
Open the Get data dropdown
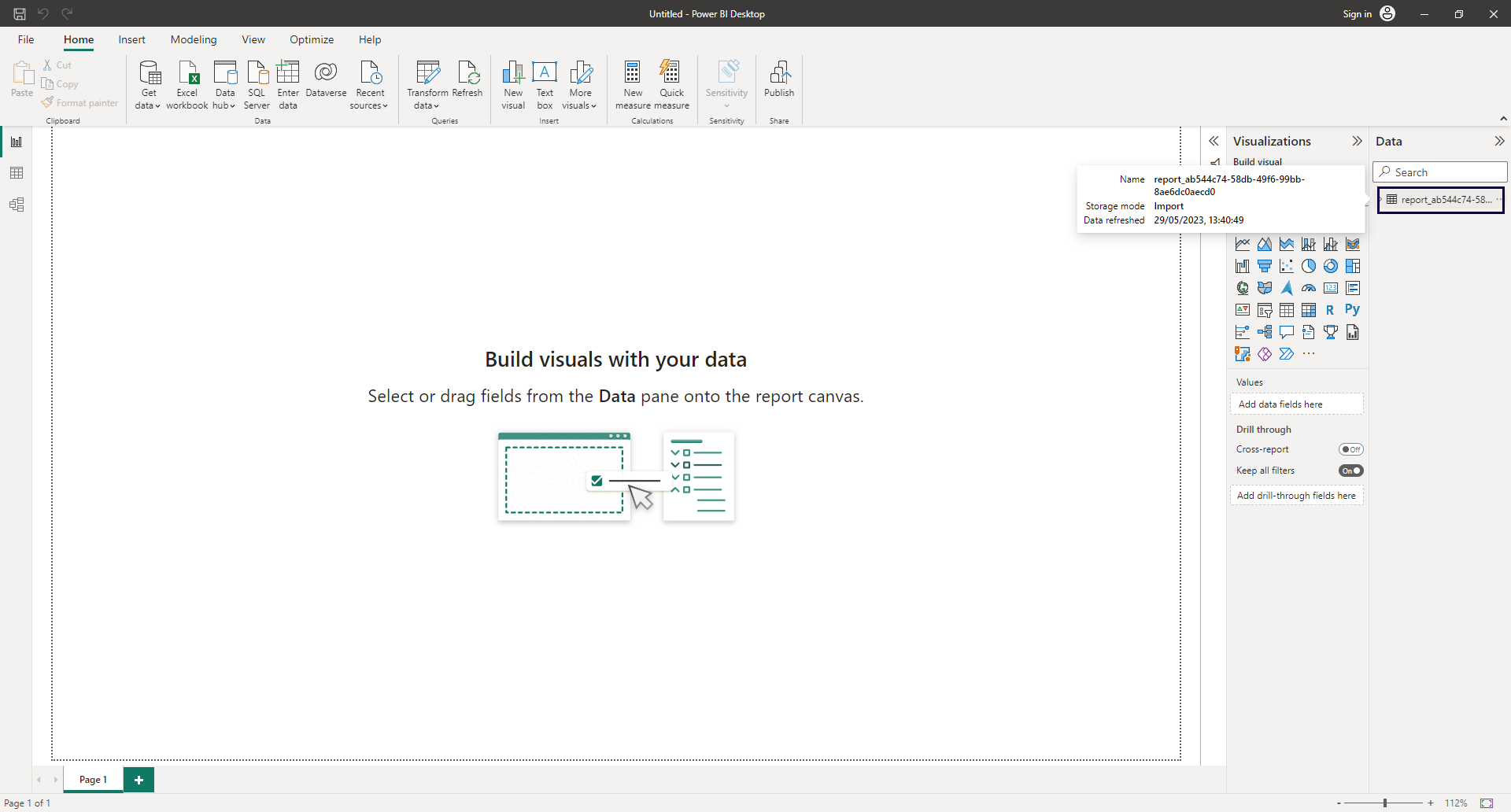148,84
